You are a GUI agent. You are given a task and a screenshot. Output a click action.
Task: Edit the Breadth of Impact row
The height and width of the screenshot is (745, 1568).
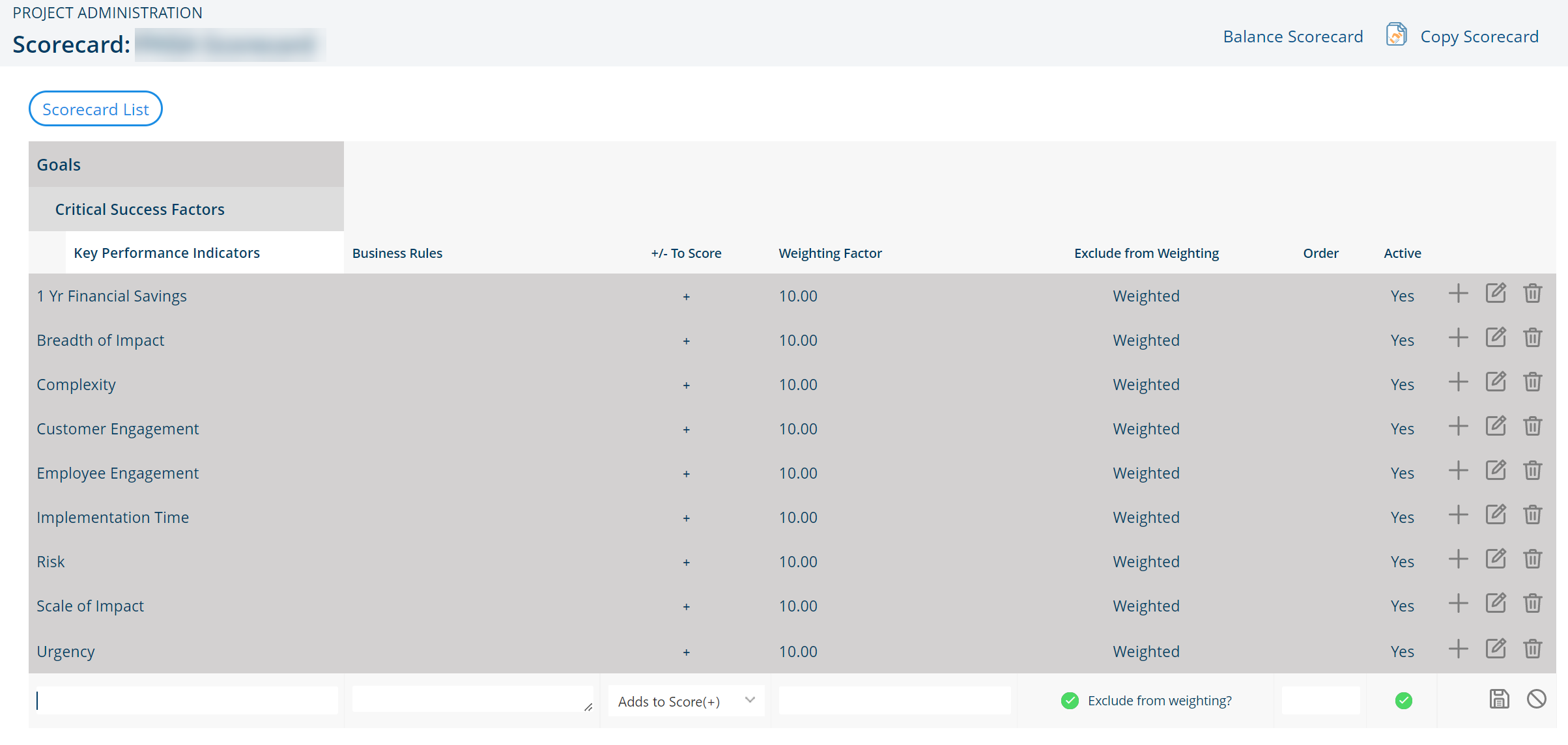[x=1495, y=338]
